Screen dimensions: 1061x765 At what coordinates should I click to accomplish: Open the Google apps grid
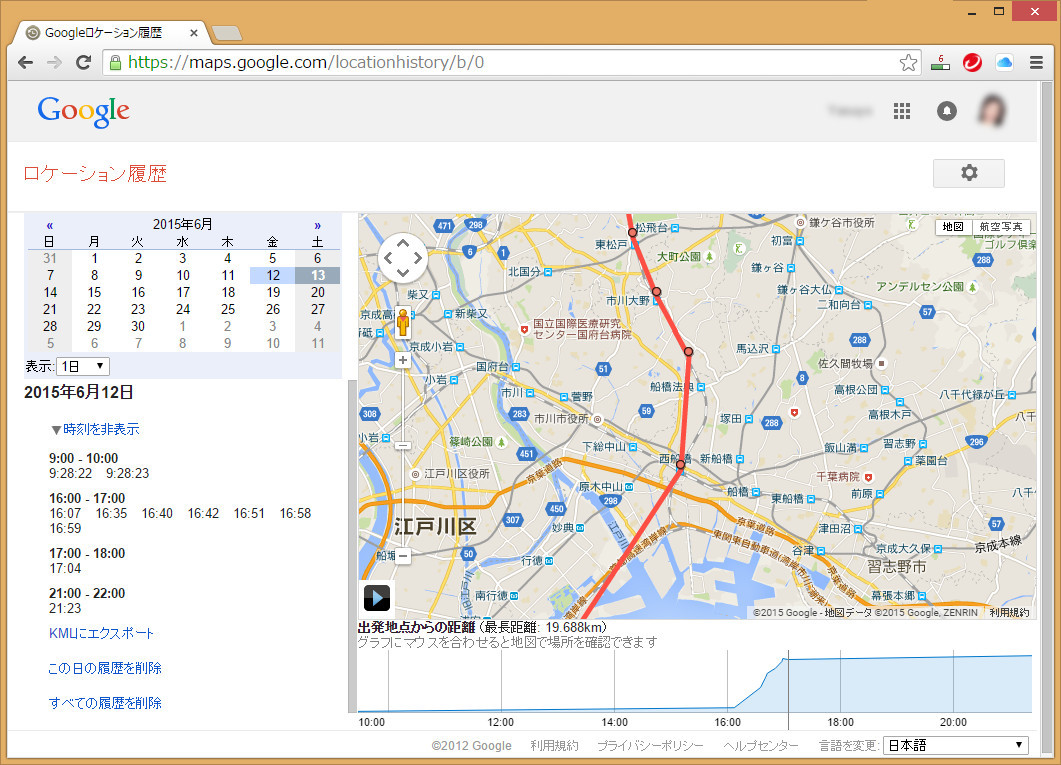902,111
